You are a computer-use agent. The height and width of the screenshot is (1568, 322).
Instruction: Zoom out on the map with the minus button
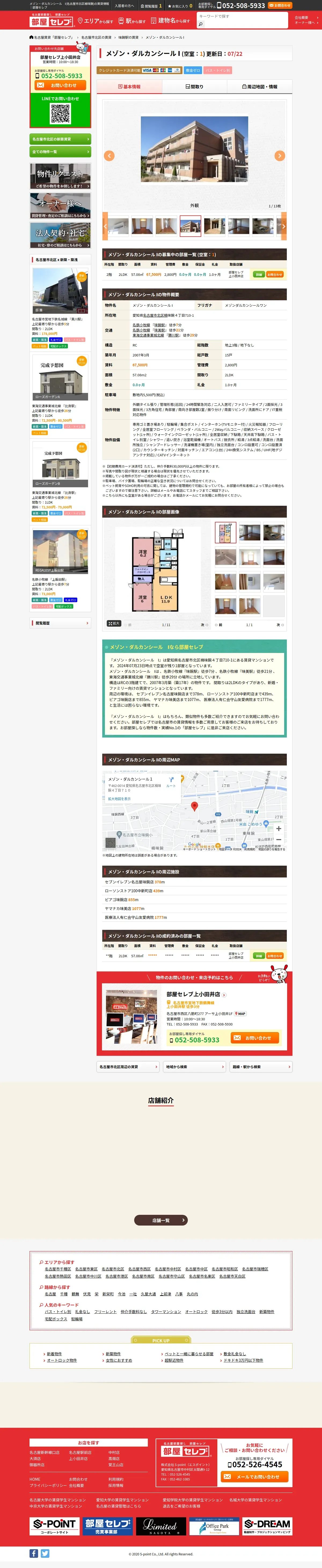(x=278, y=839)
